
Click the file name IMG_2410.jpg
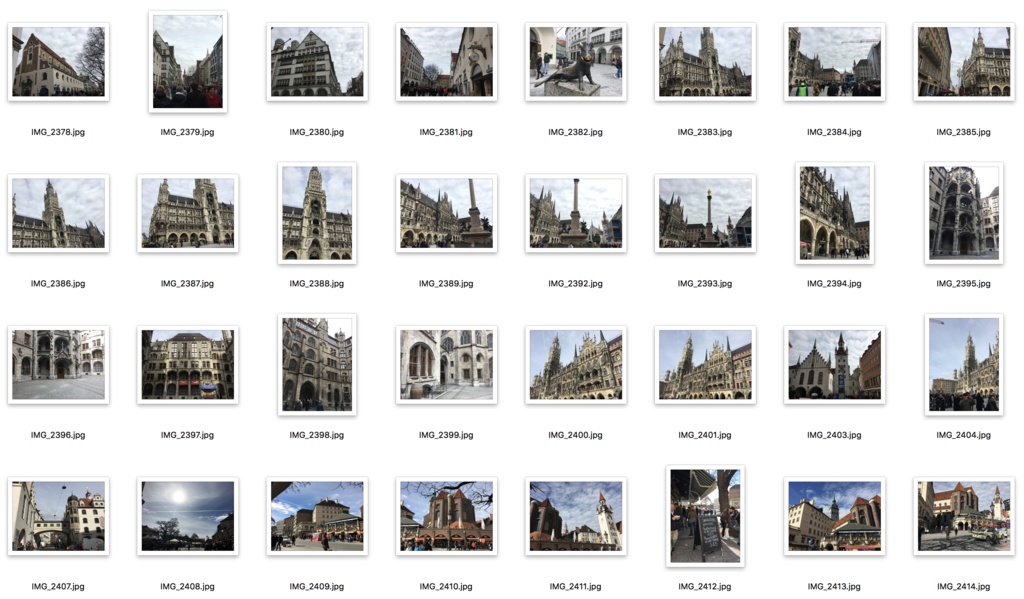point(446,587)
